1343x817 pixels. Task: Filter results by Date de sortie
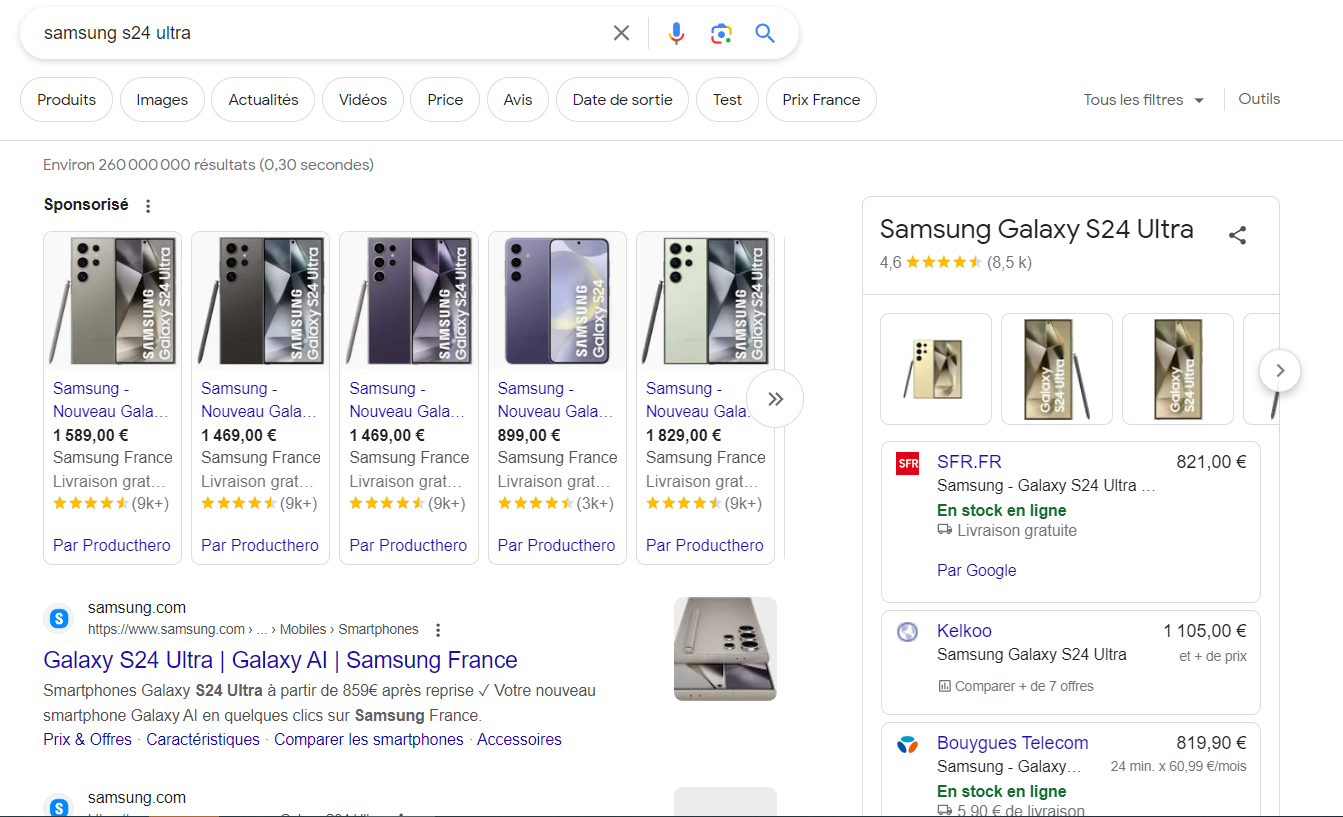(x=622, y=100)
